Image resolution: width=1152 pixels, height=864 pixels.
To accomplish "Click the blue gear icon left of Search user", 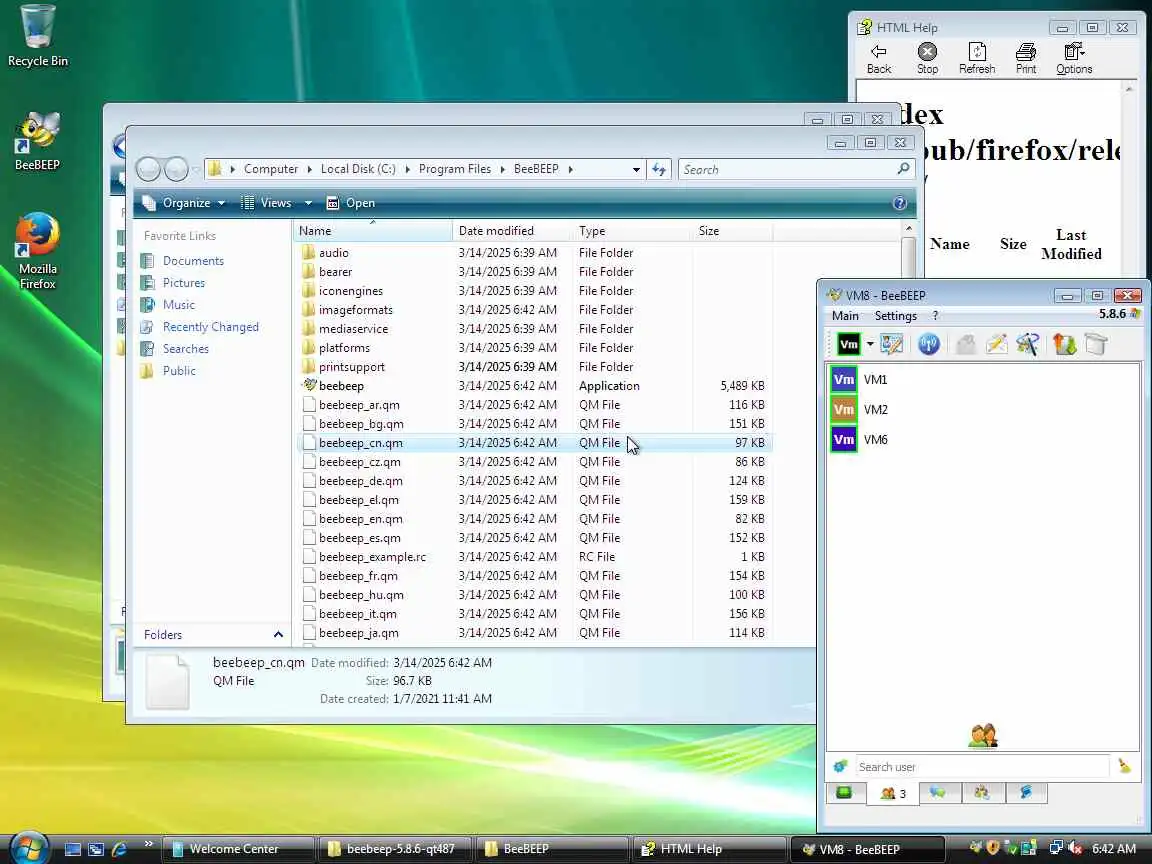I will pos(840,766).
